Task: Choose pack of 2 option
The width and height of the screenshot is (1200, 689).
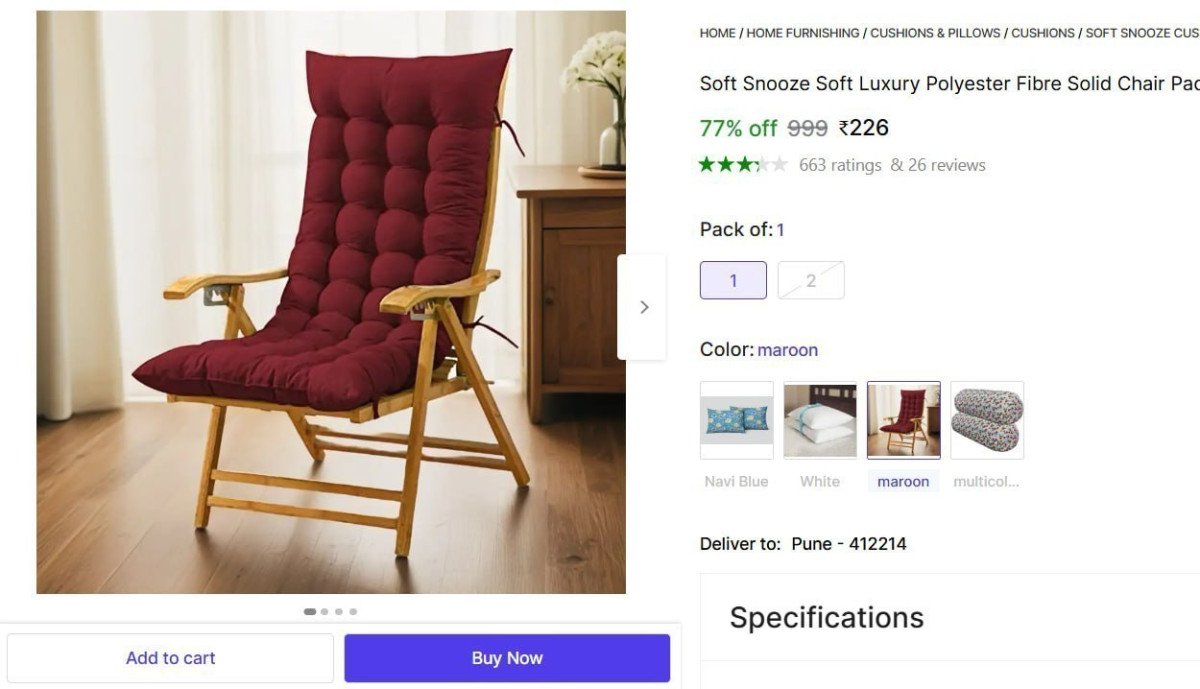Action: pos(811,281)
